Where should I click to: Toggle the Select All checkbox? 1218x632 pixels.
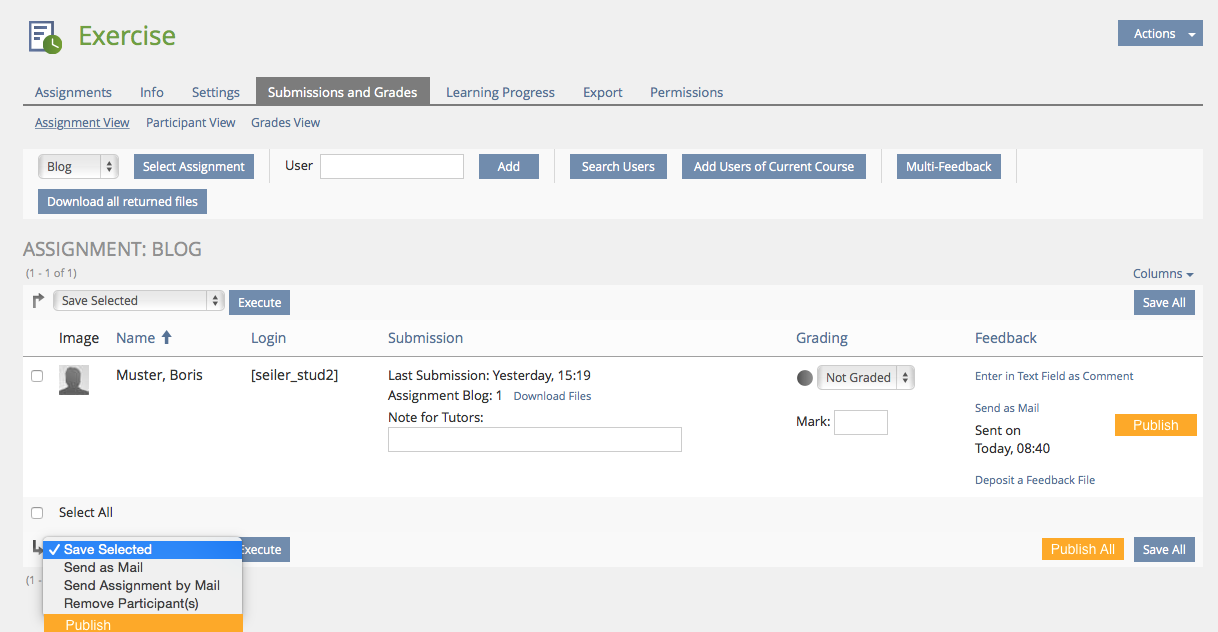pos(37,513)
